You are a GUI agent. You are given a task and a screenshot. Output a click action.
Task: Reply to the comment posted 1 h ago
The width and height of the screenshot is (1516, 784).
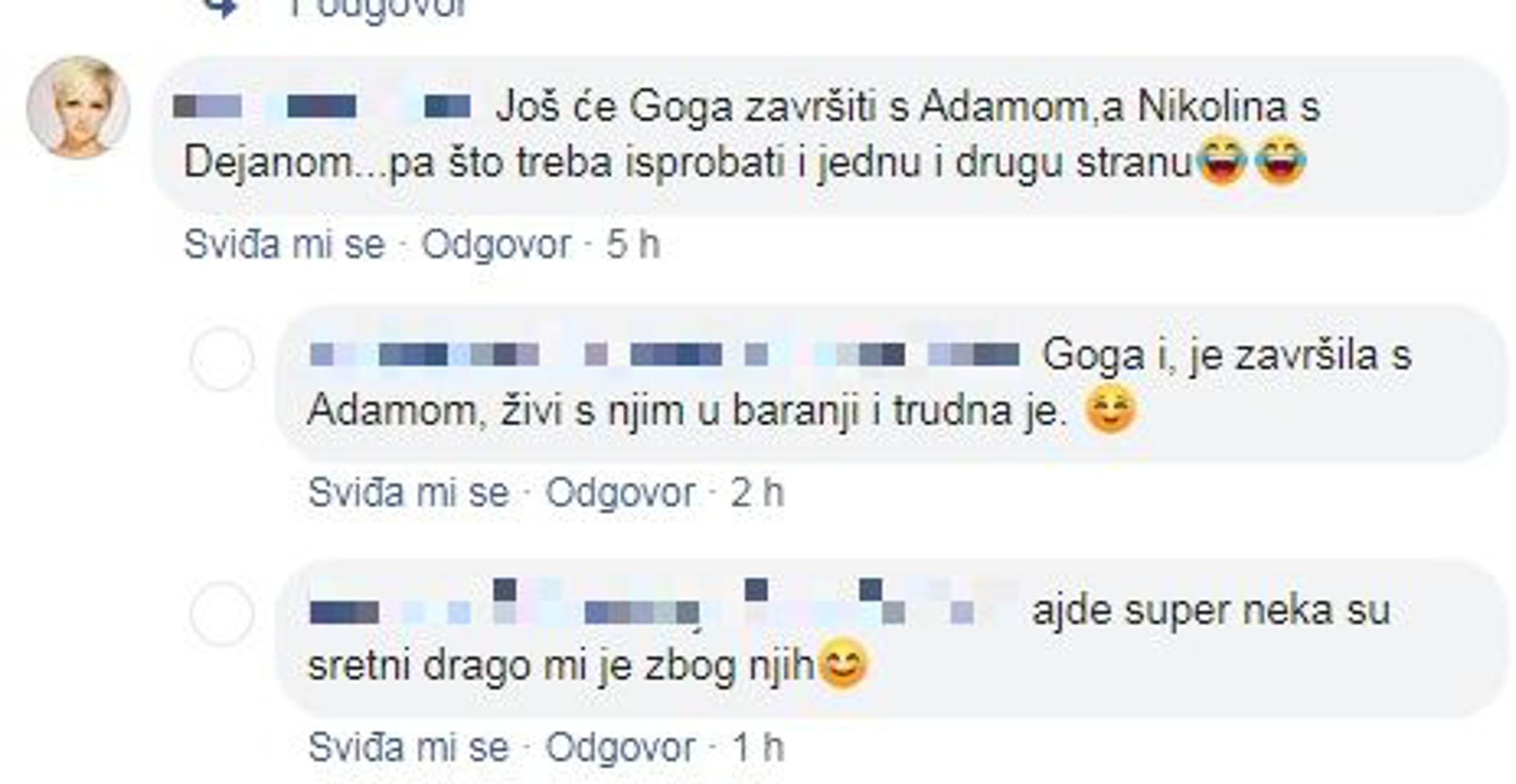620,747
